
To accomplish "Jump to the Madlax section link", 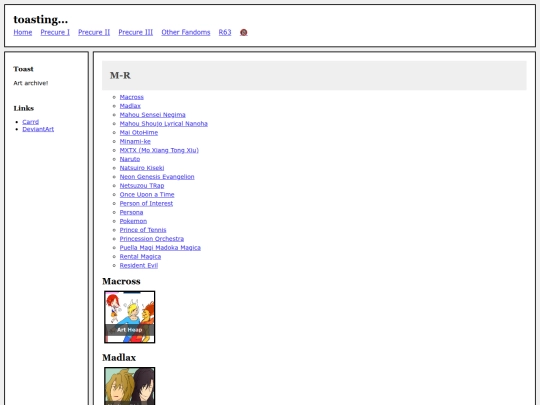I will coord(130,106).
